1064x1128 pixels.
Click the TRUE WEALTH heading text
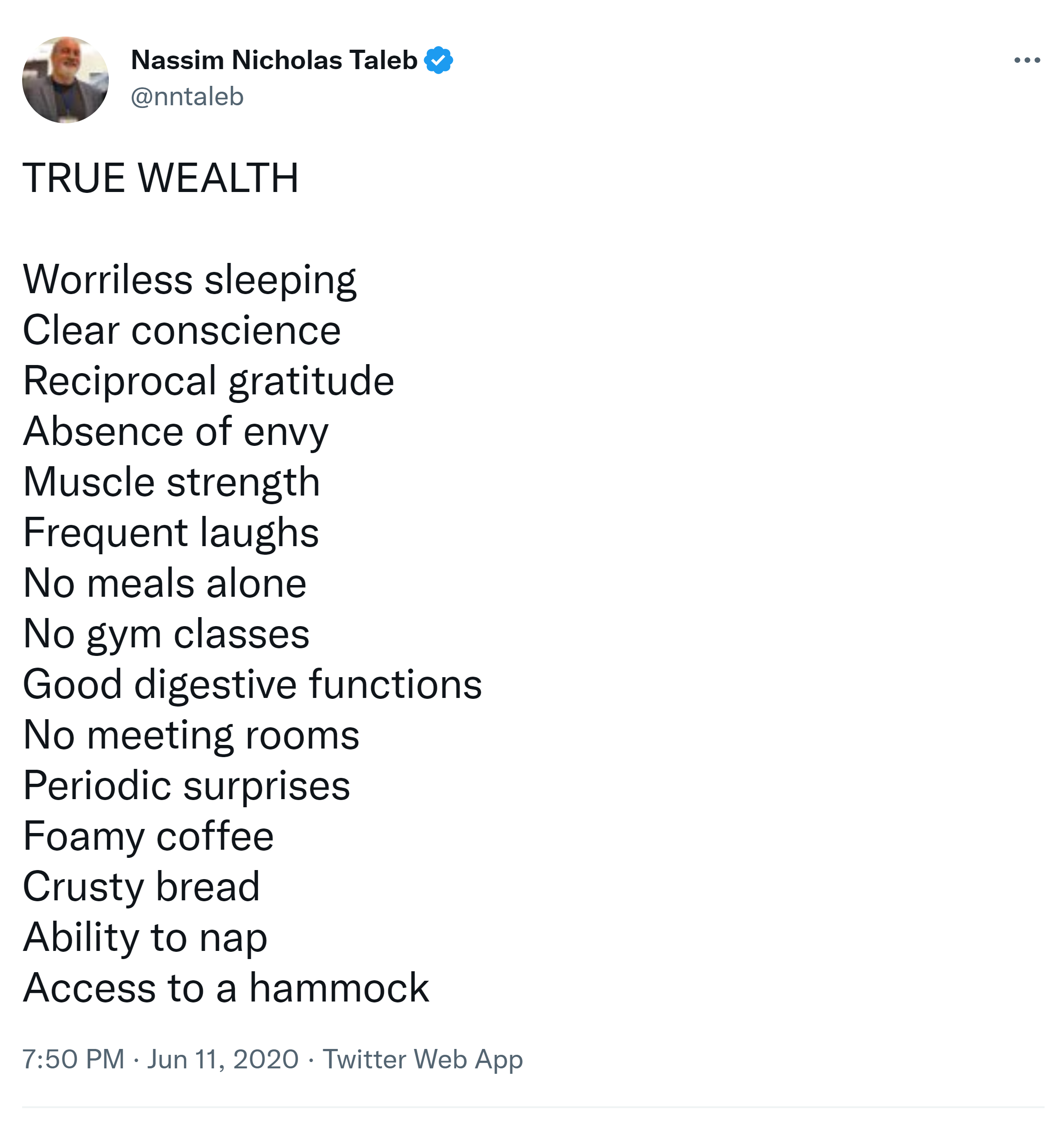pyautogui.click(x=160, y=178)
